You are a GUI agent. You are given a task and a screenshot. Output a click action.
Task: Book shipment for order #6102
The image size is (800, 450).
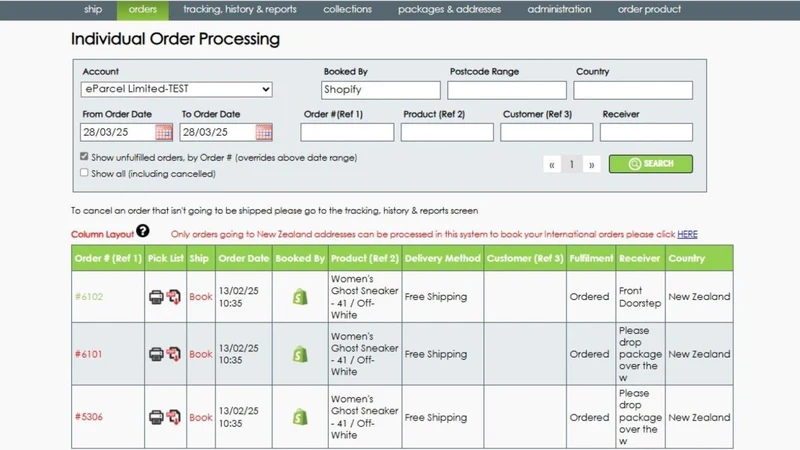(x=201, y=297)
